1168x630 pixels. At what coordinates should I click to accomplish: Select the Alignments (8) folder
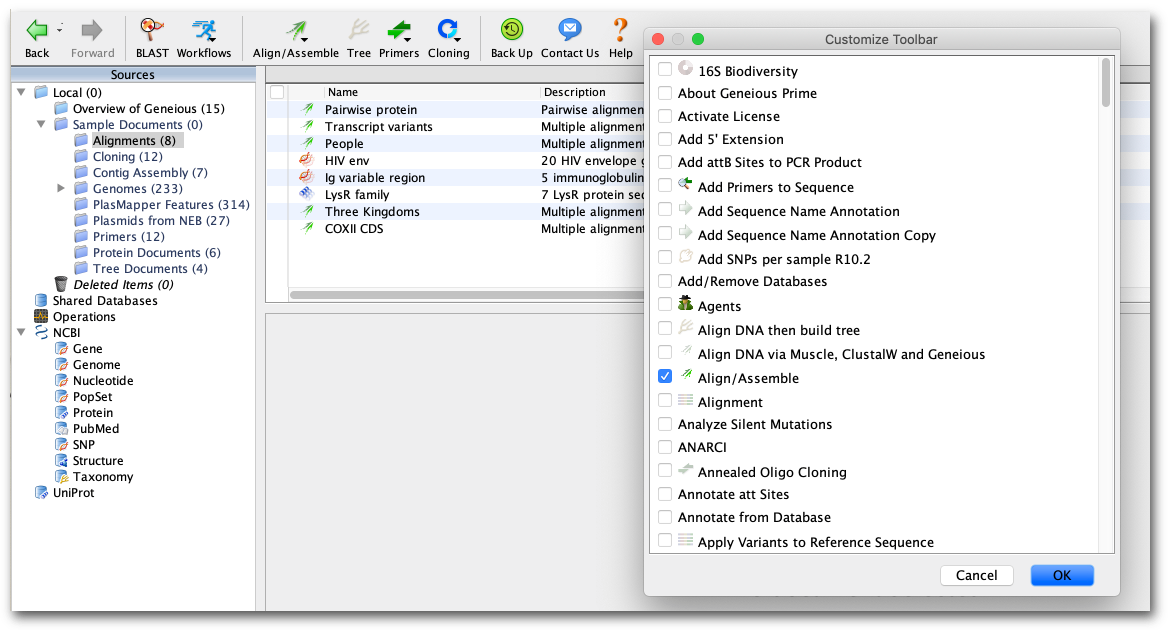tap(134, 141)
